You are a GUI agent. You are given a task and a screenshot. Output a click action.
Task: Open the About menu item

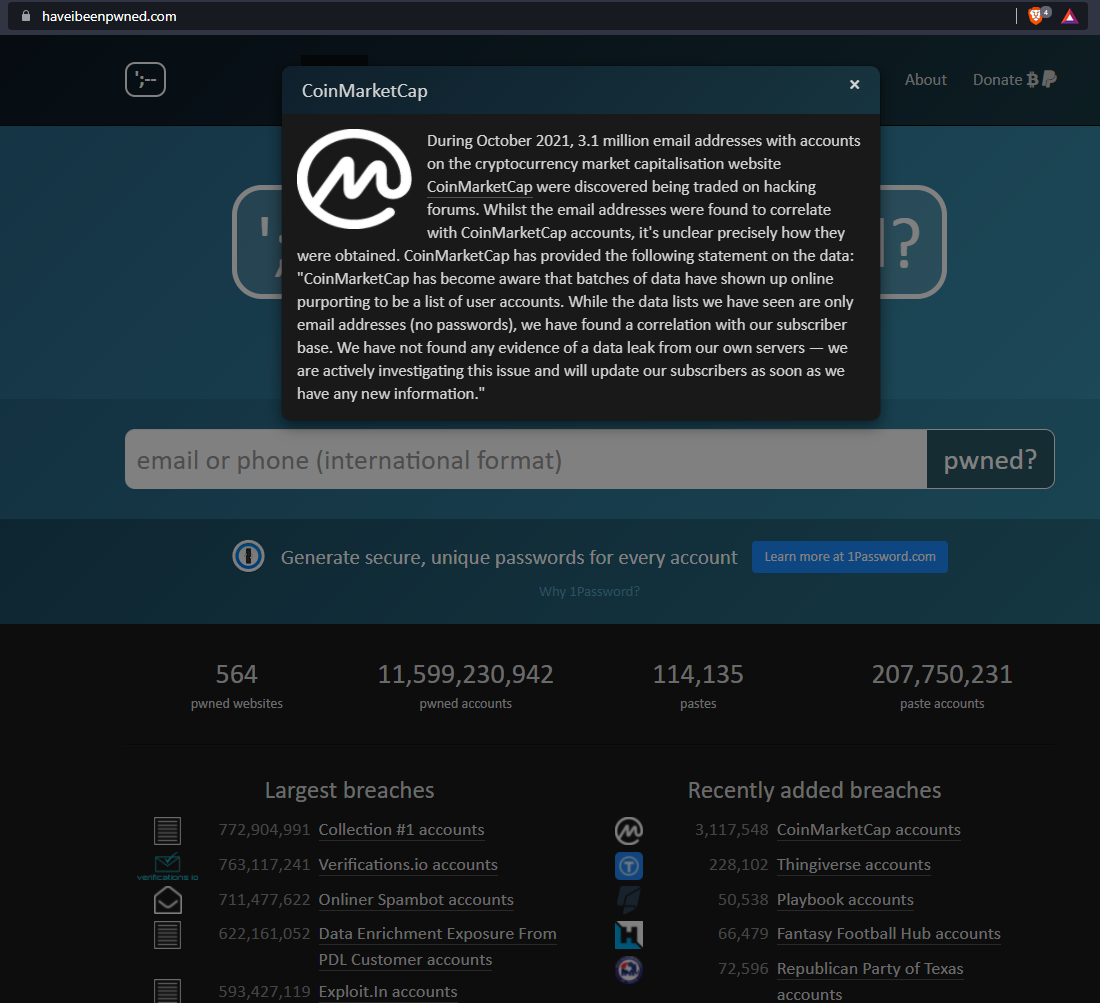pos(925,80)
